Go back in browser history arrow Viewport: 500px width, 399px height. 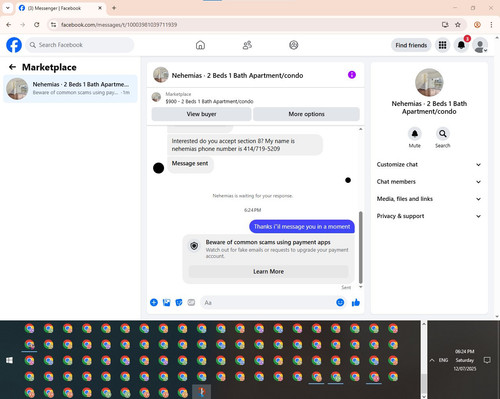(9, 25)
